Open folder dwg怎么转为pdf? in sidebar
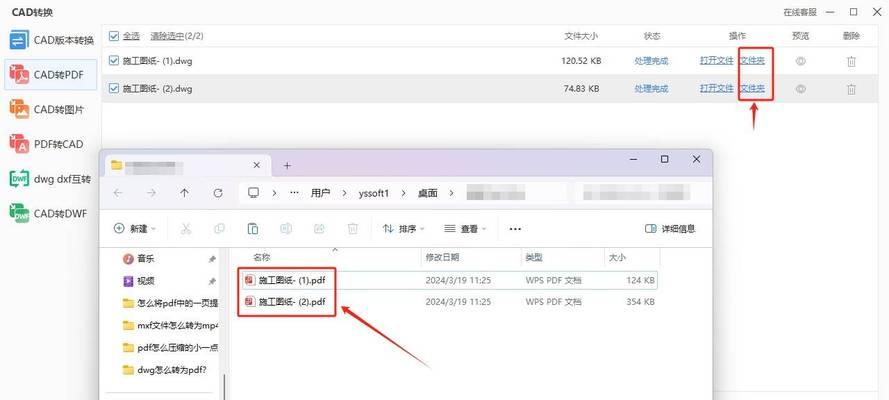 164,370
